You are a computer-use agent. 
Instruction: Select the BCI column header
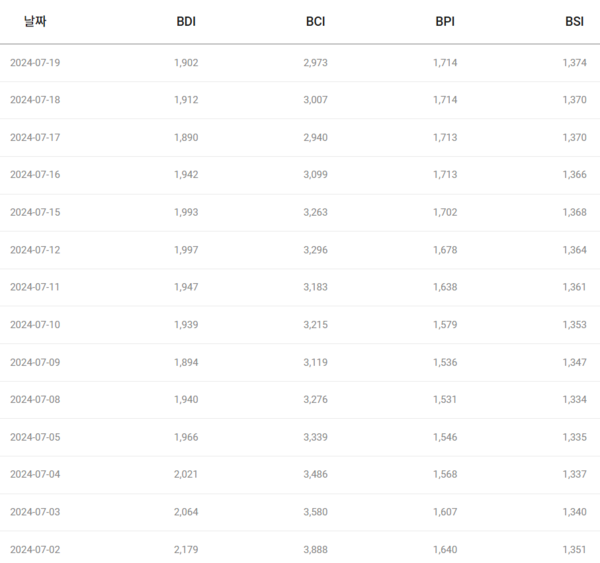[x=315, y=22]
